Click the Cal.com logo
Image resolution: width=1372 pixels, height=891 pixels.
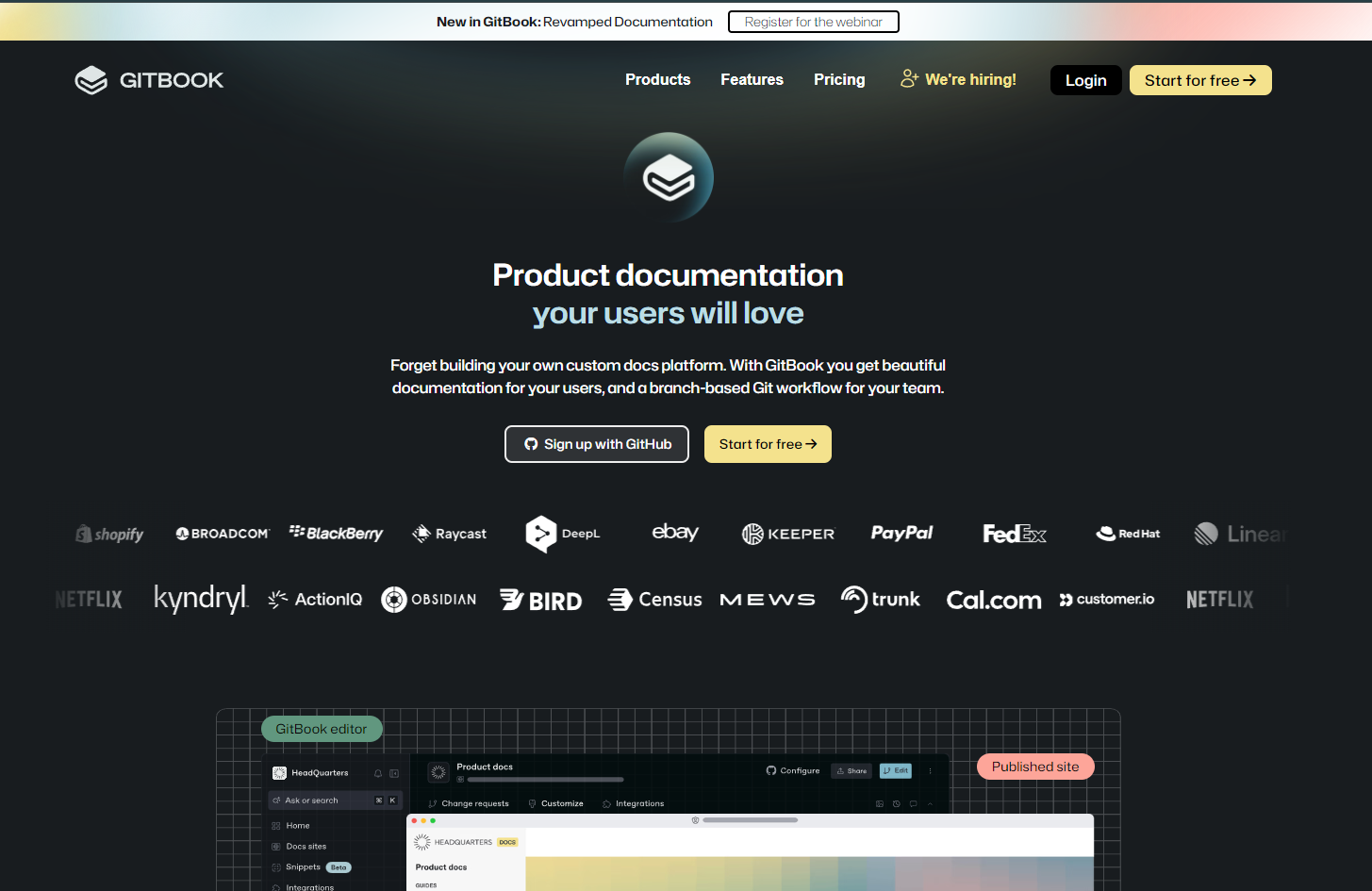click(994, 600)
